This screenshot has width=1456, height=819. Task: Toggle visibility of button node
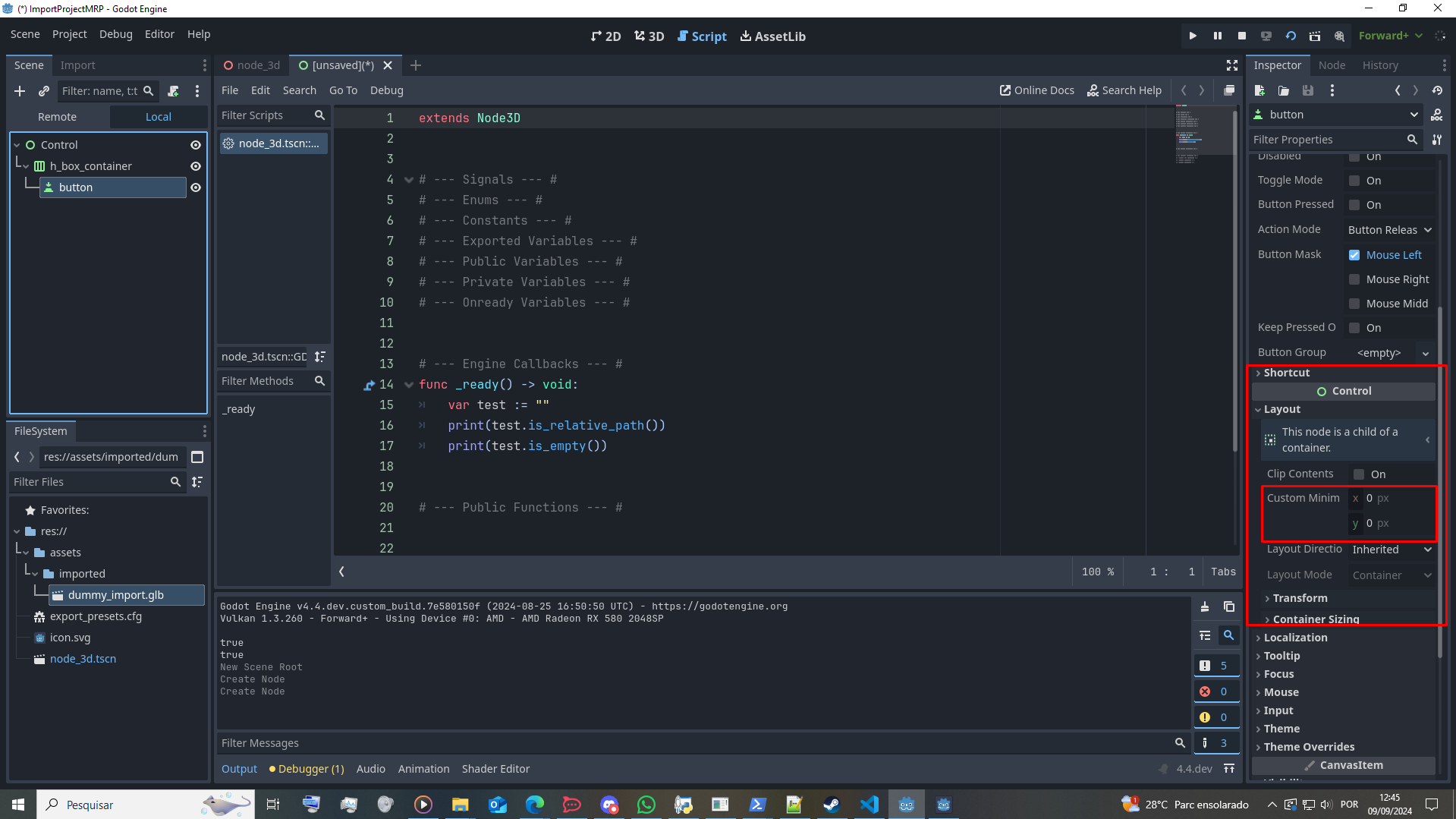coord(196,187)
